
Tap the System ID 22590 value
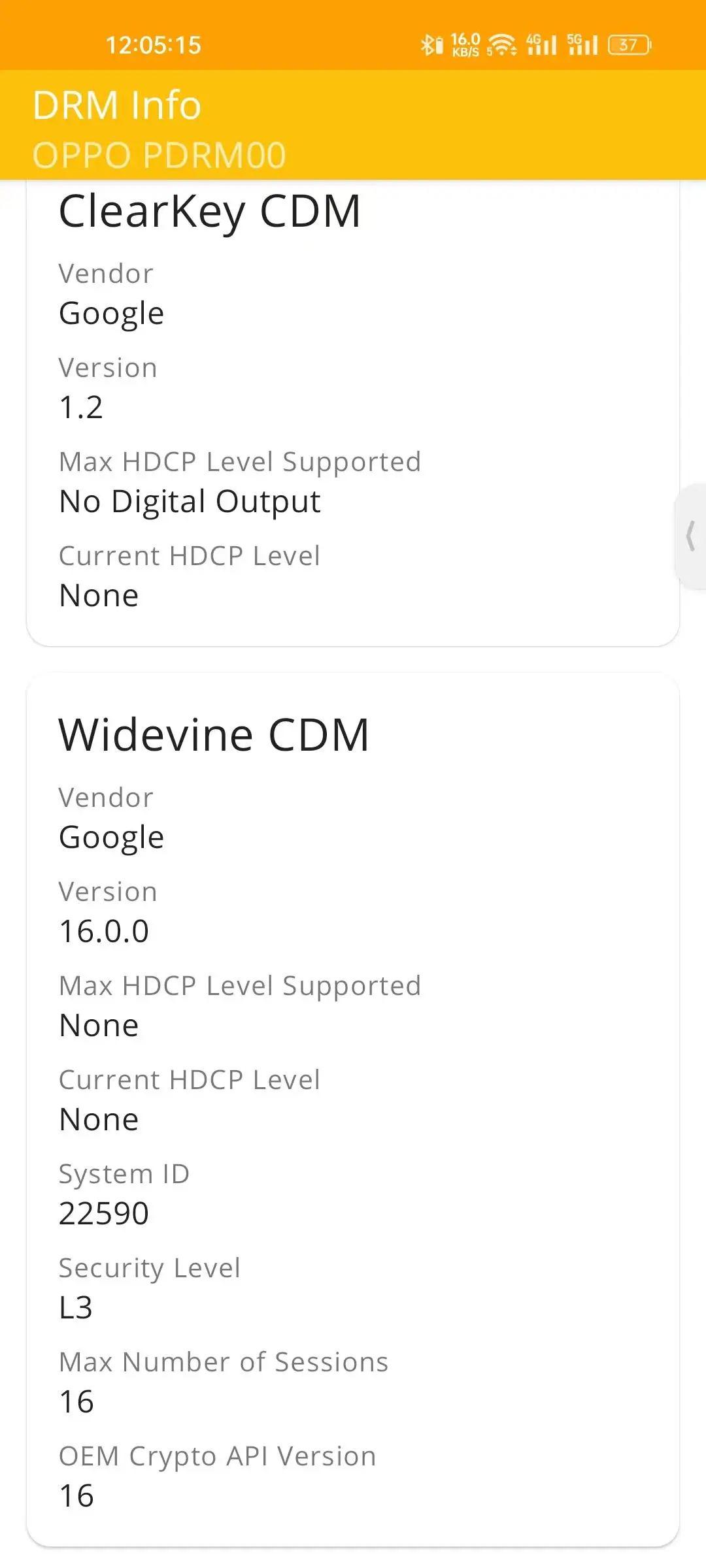(x=104, y=1214)
